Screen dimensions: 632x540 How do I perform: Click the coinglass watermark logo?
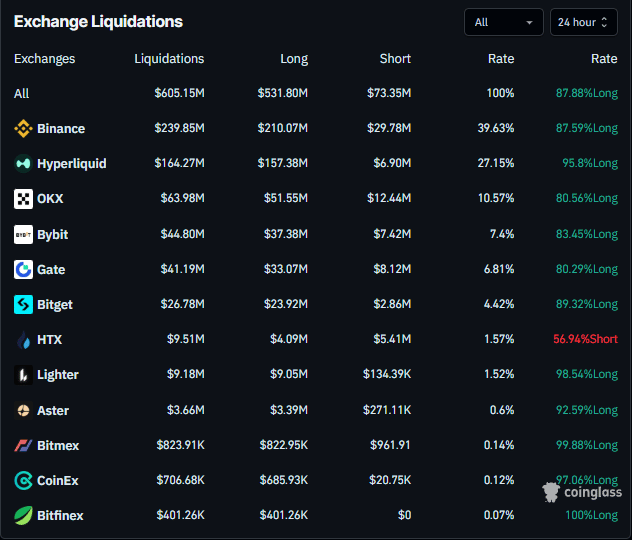click(x=582, y=492)
